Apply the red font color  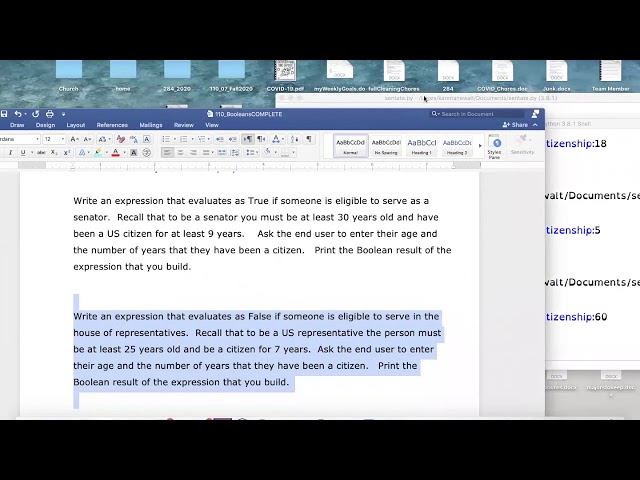click(116, 153)
